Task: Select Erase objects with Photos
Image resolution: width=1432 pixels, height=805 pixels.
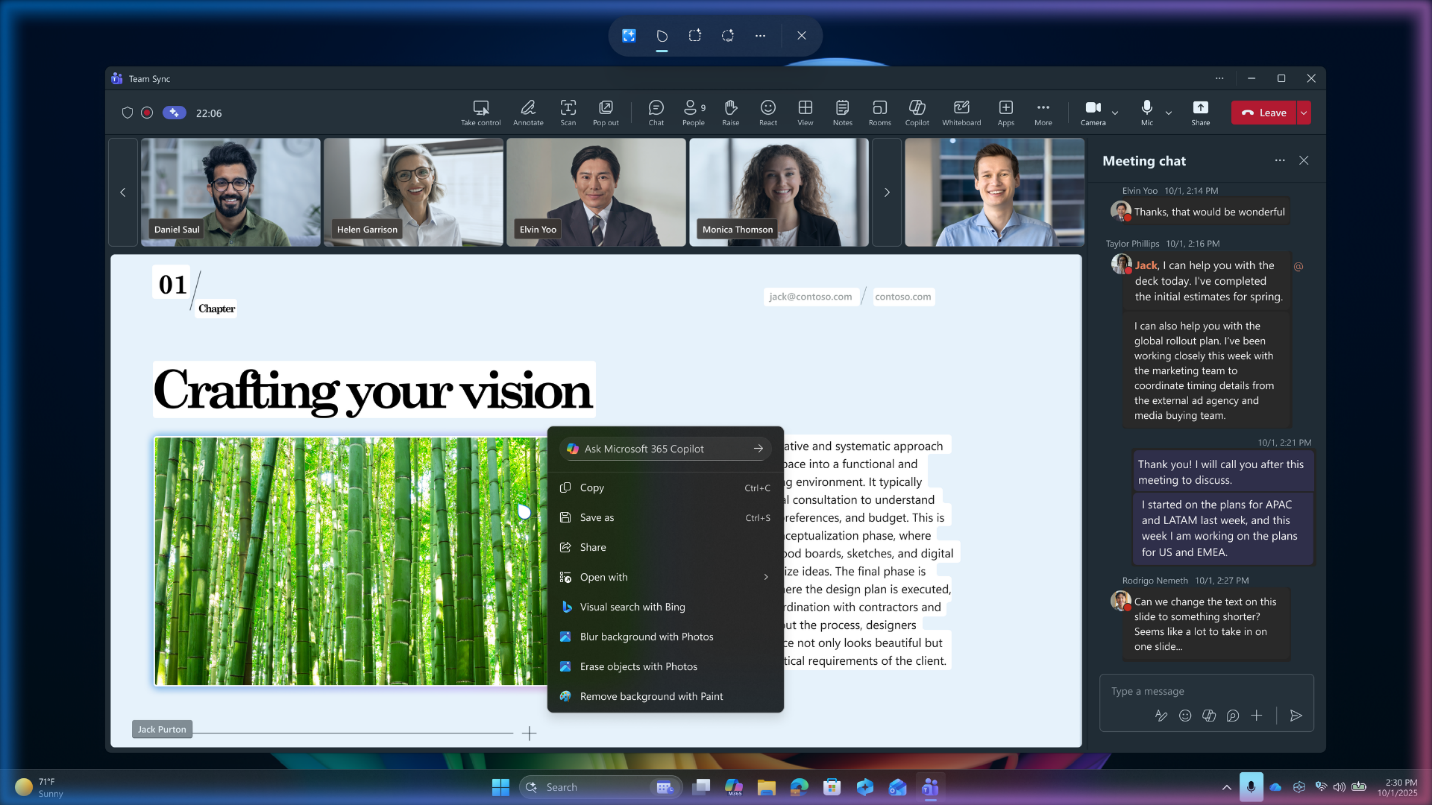Action: [666, 666]
